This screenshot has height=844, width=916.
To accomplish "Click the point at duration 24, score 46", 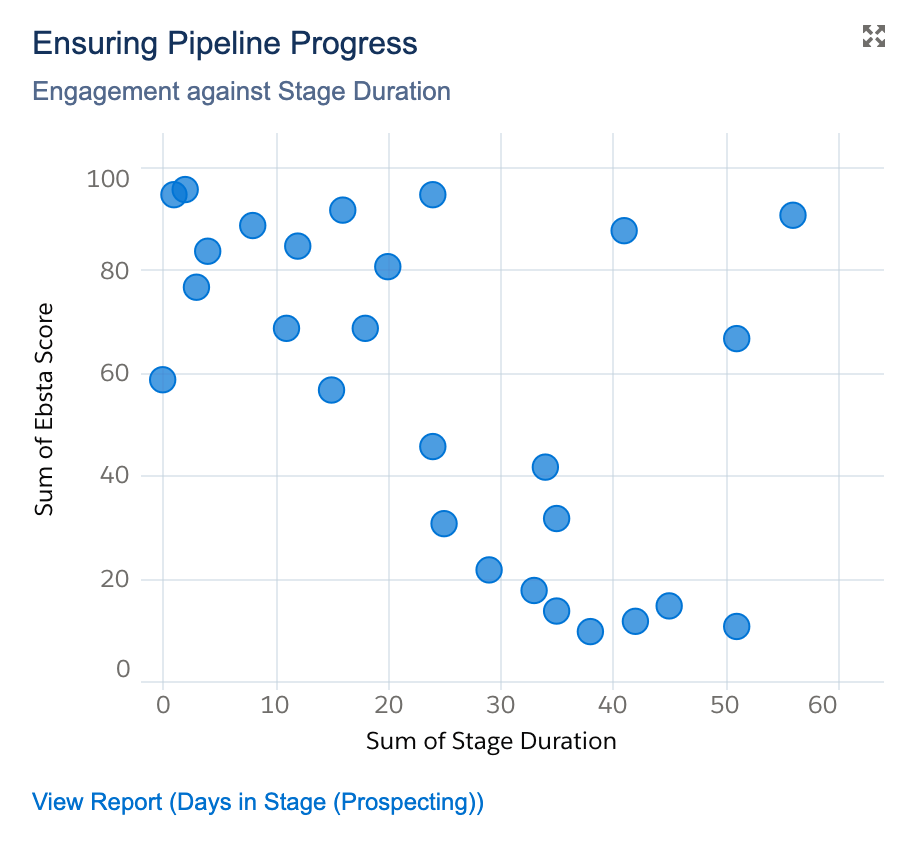I will tap(432, 446).
